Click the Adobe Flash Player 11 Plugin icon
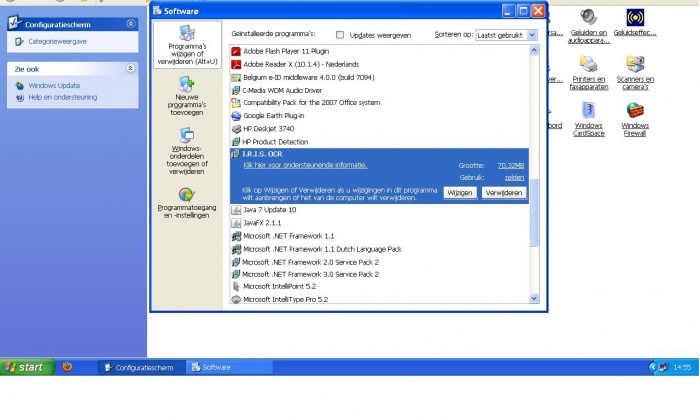700x420 pixels. 236,51
